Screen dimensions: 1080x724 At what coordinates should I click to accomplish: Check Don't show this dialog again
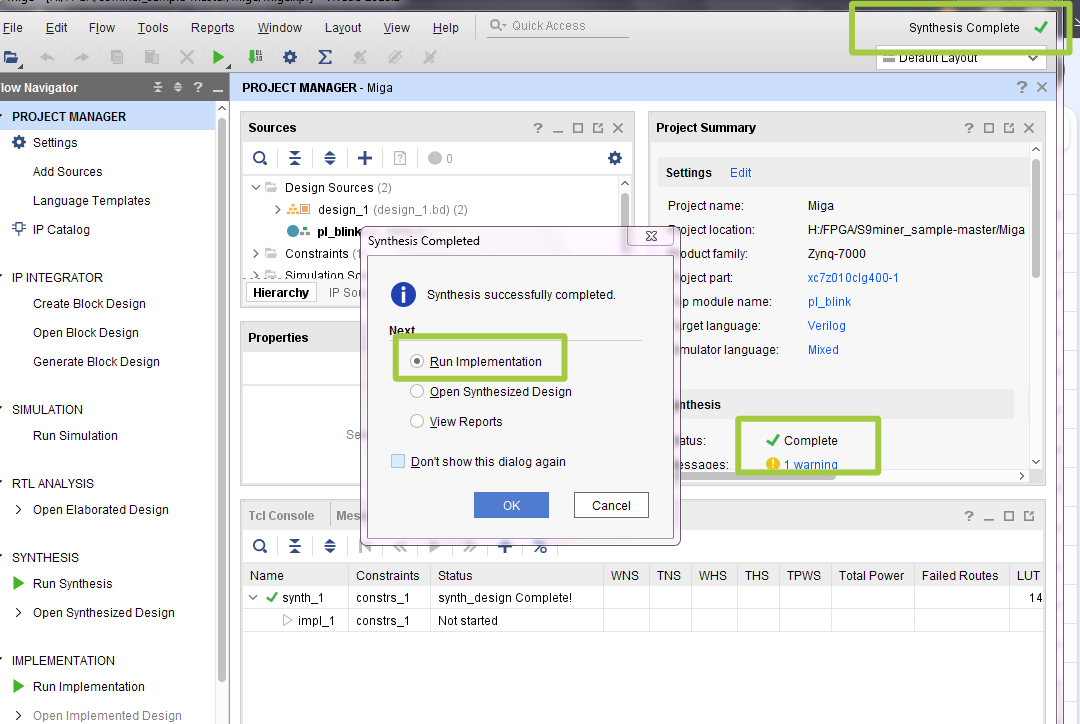398,461
